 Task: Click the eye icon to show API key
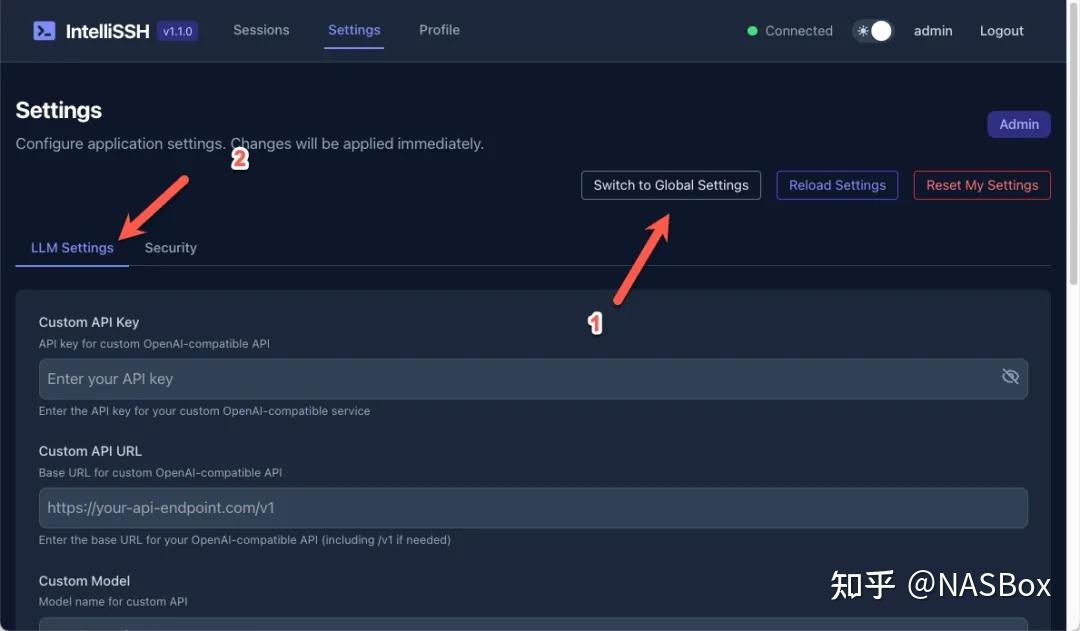[x=1010, y=377]
